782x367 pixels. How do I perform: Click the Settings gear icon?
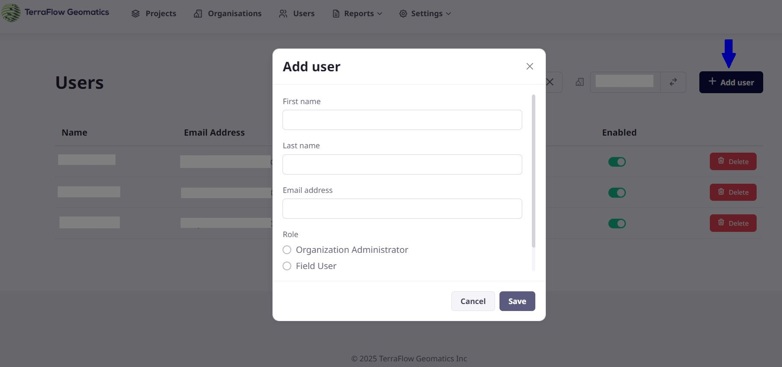(x=403, y=14)
